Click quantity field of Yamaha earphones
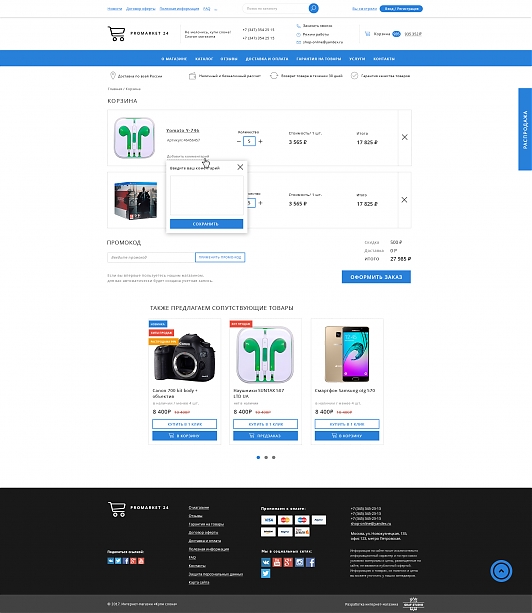This screenshot has width=532, height=613. coord(249,141)
